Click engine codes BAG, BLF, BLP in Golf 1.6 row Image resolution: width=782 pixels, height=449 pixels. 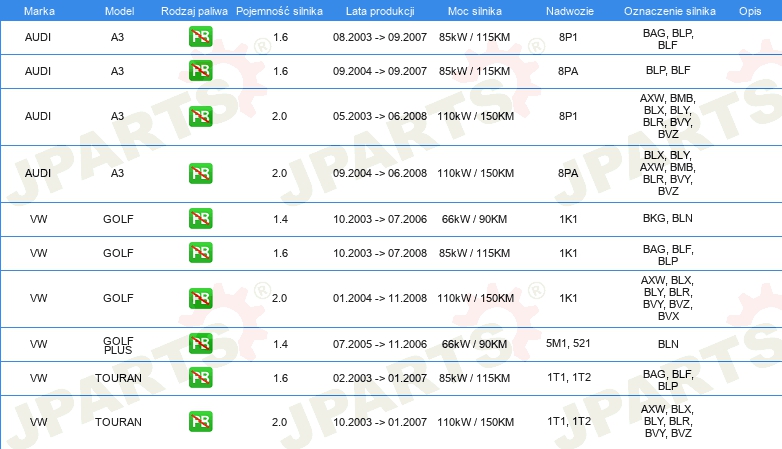668,255
